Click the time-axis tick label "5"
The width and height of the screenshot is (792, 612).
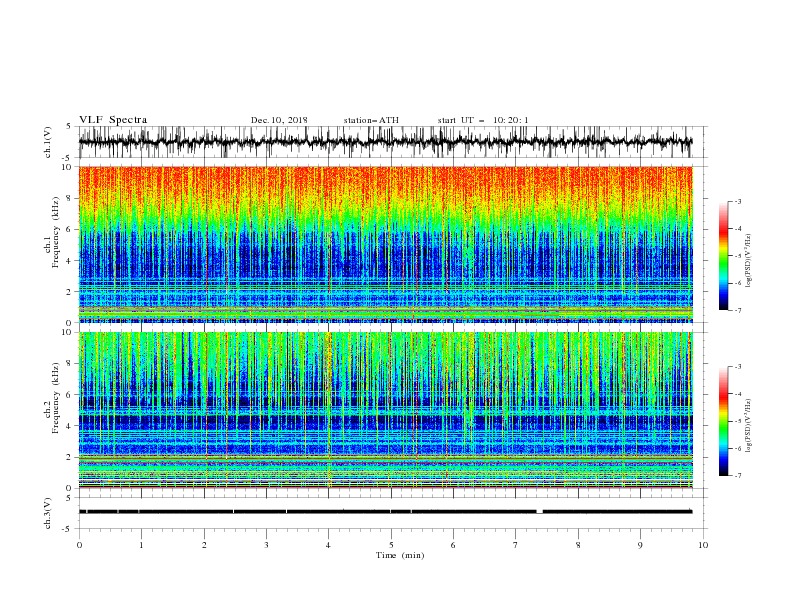tap(391, 545)
